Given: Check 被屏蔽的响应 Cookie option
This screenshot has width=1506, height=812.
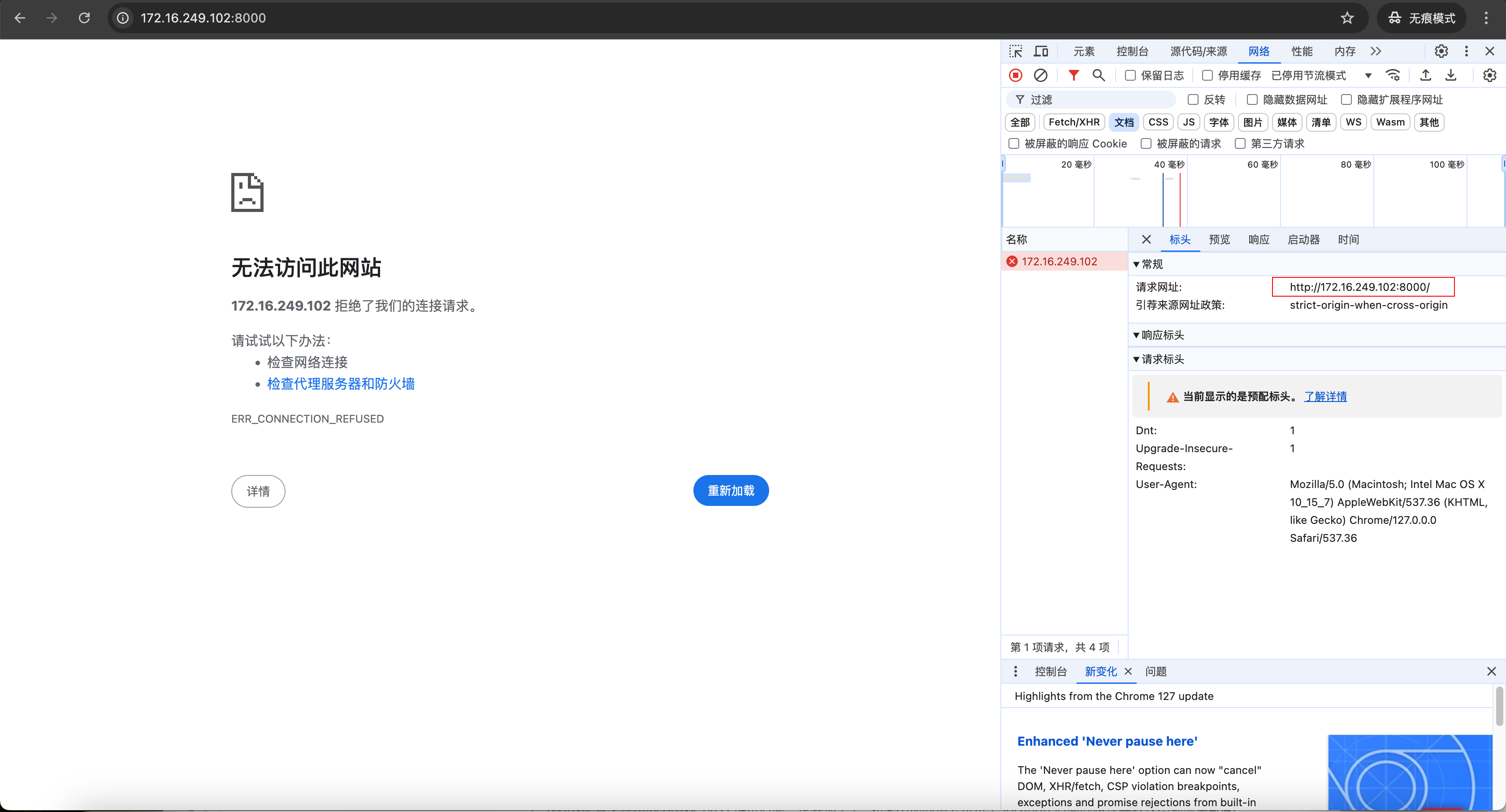Looking at the screenshot, I should [1014, 144].
